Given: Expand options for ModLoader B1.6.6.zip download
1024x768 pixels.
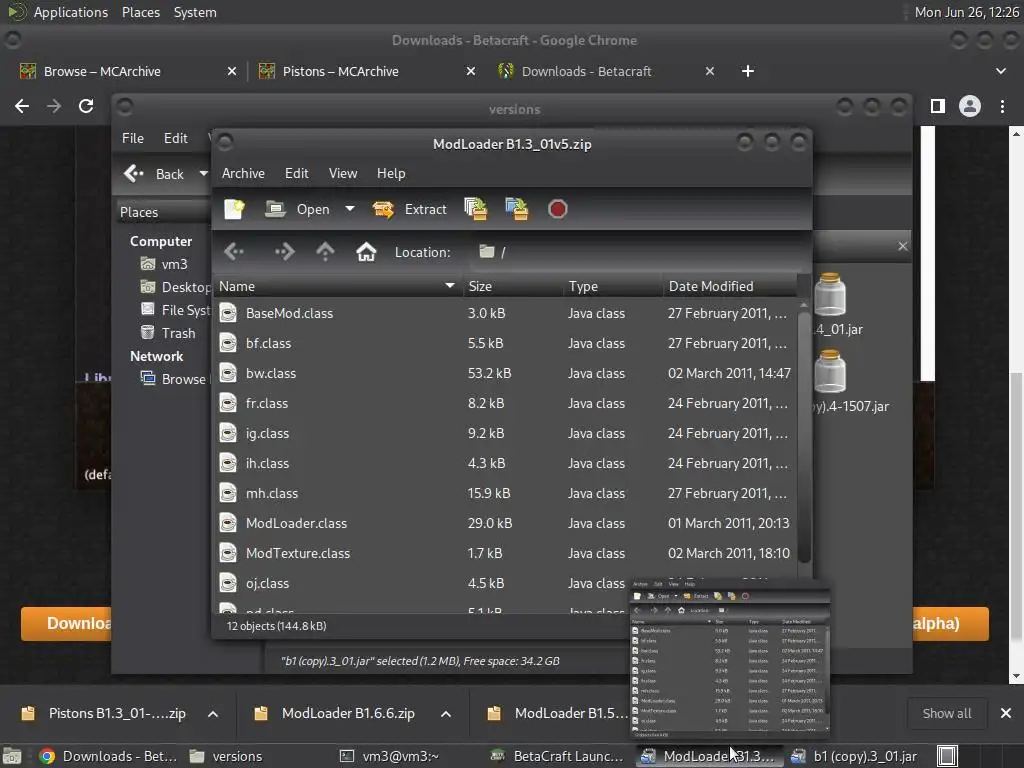Looking at the screenshot, I should point(446,714).
